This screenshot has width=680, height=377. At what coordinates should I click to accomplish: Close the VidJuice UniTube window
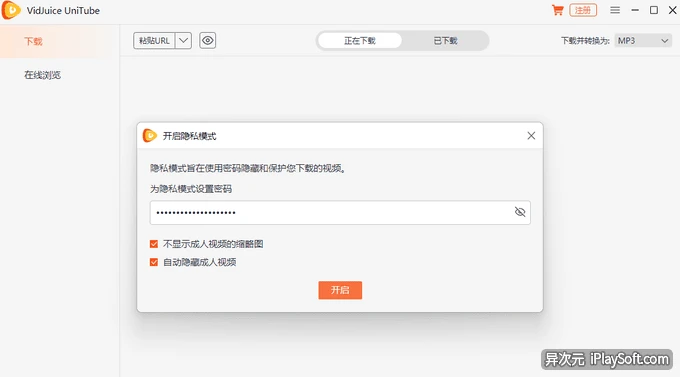click(x=673, y=10)
